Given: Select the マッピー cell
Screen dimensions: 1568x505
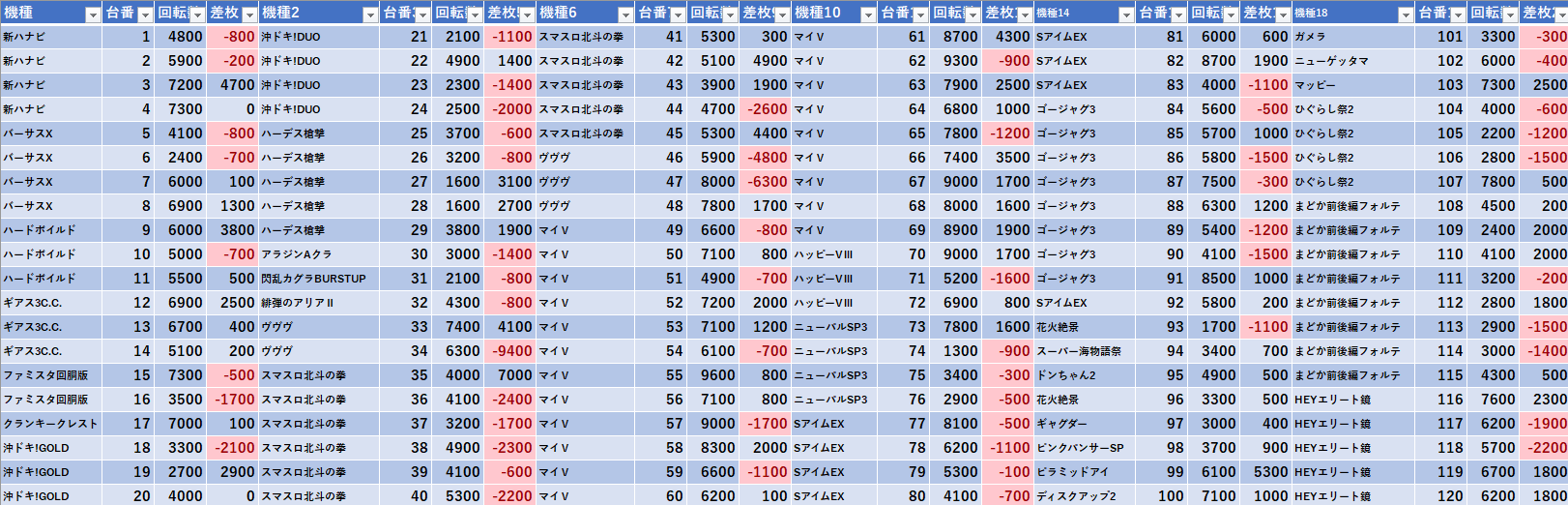Looking at the screenshot, I should pyautogui.click(x=1353, y=85).
